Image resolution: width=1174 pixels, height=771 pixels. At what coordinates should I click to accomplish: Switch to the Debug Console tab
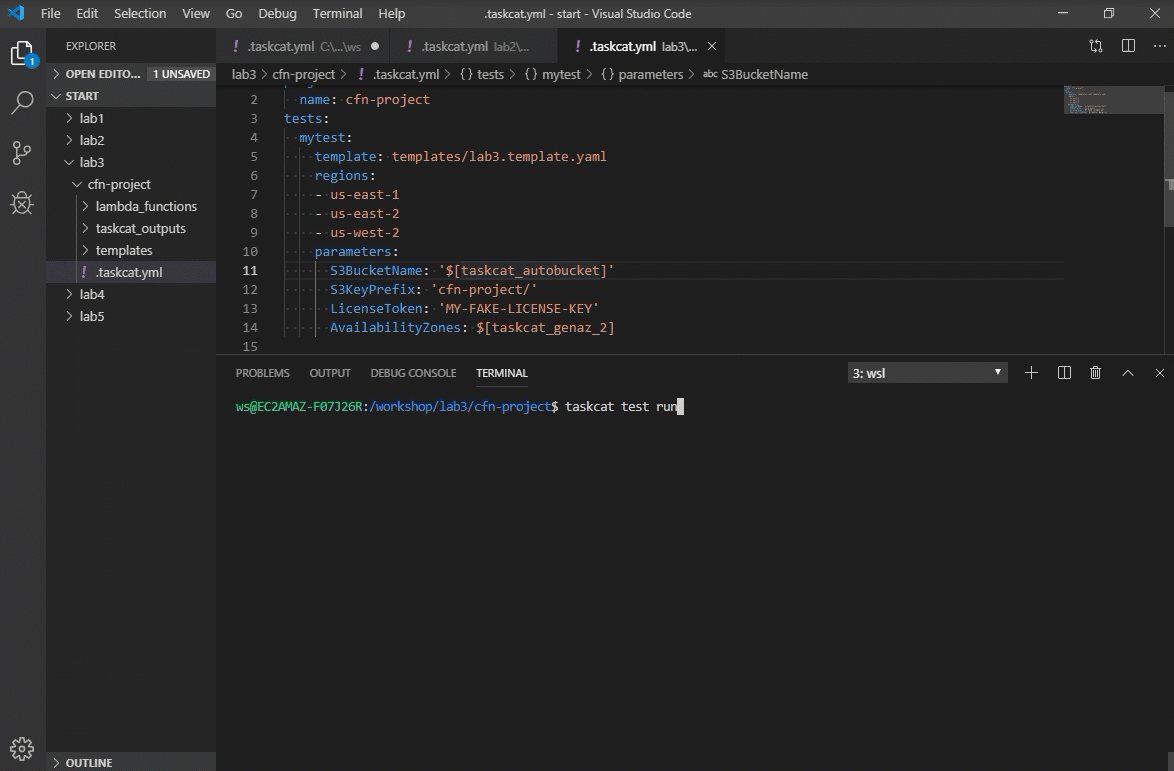[413, 373]
